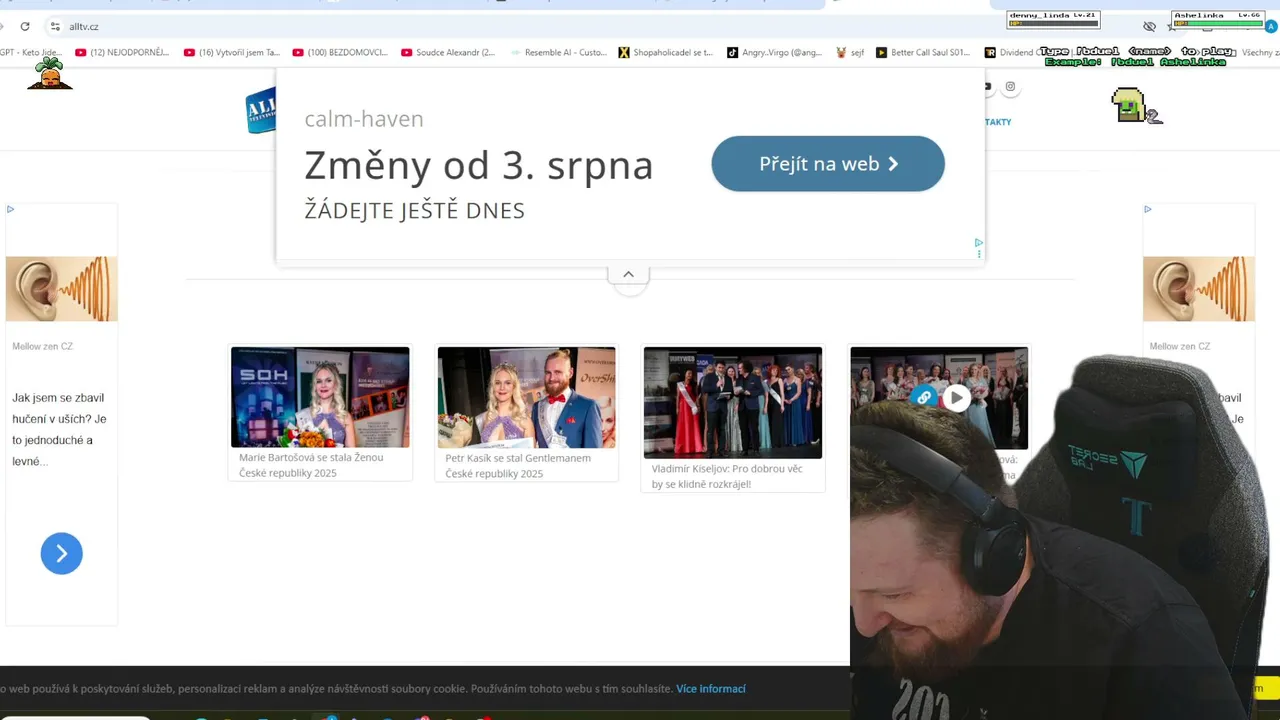Viewport: 1280px width, 720px height.
Task: Open left ad text "Jak jsem se zbavil hučení"
Action: click(59, 429)
